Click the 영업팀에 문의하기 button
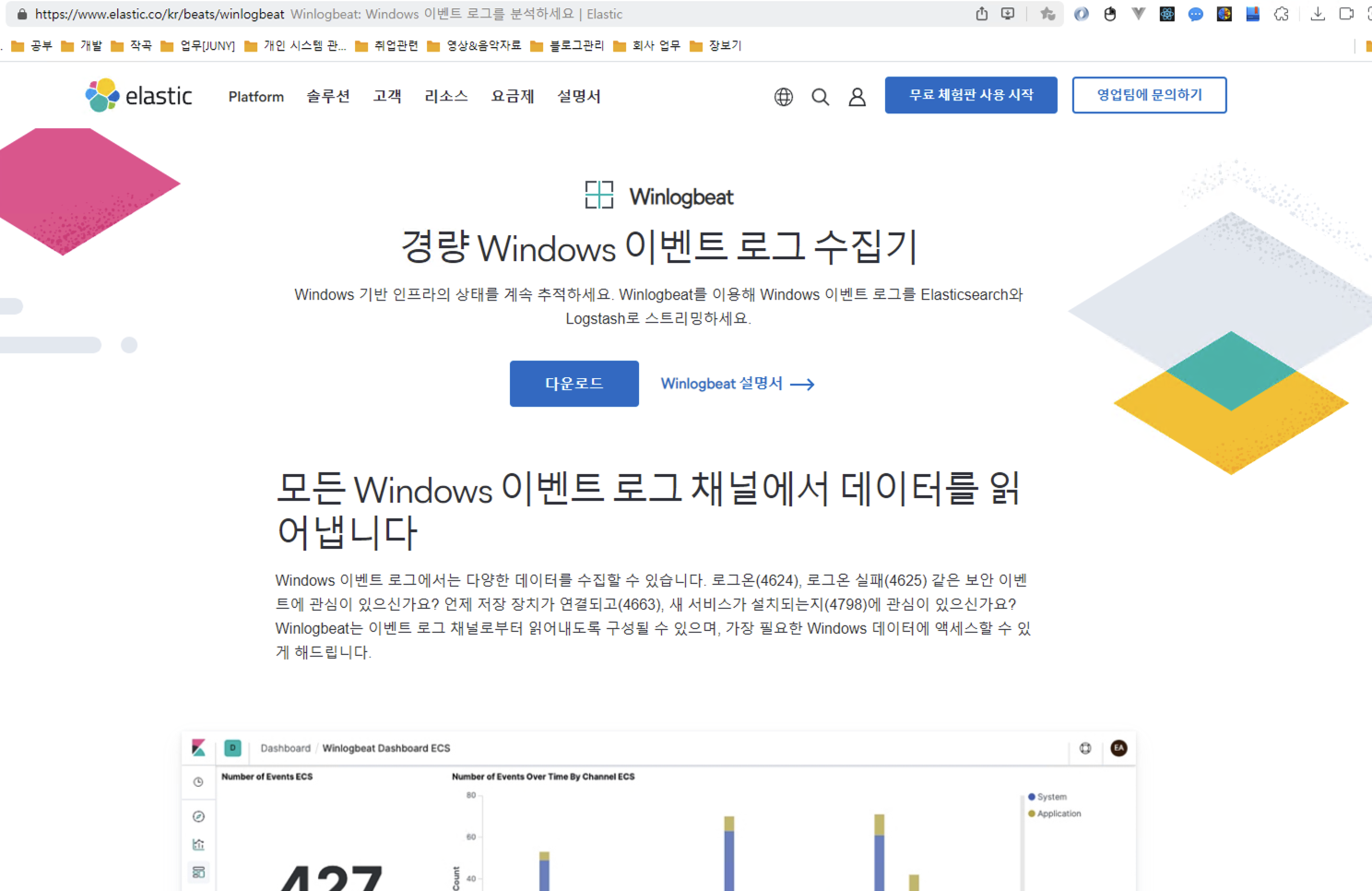 (1150, 95)
